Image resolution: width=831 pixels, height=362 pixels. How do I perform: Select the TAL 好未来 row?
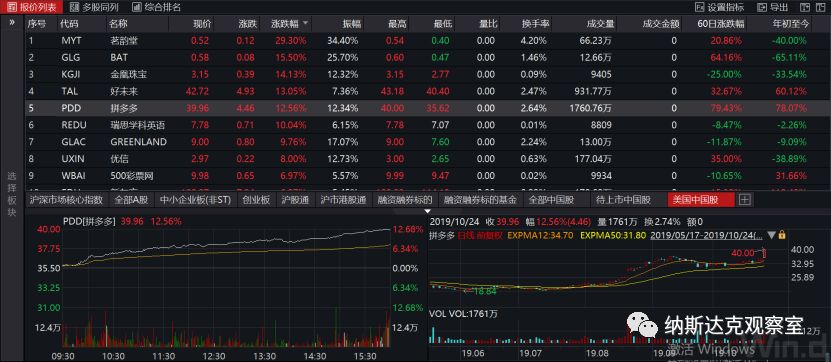428,91
